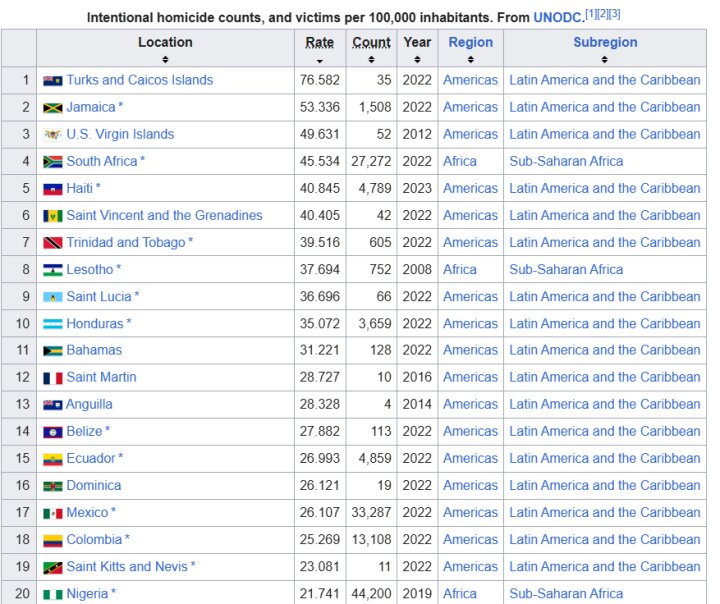Open the Trinidad and Tobago link

click(x=126, y=243)
